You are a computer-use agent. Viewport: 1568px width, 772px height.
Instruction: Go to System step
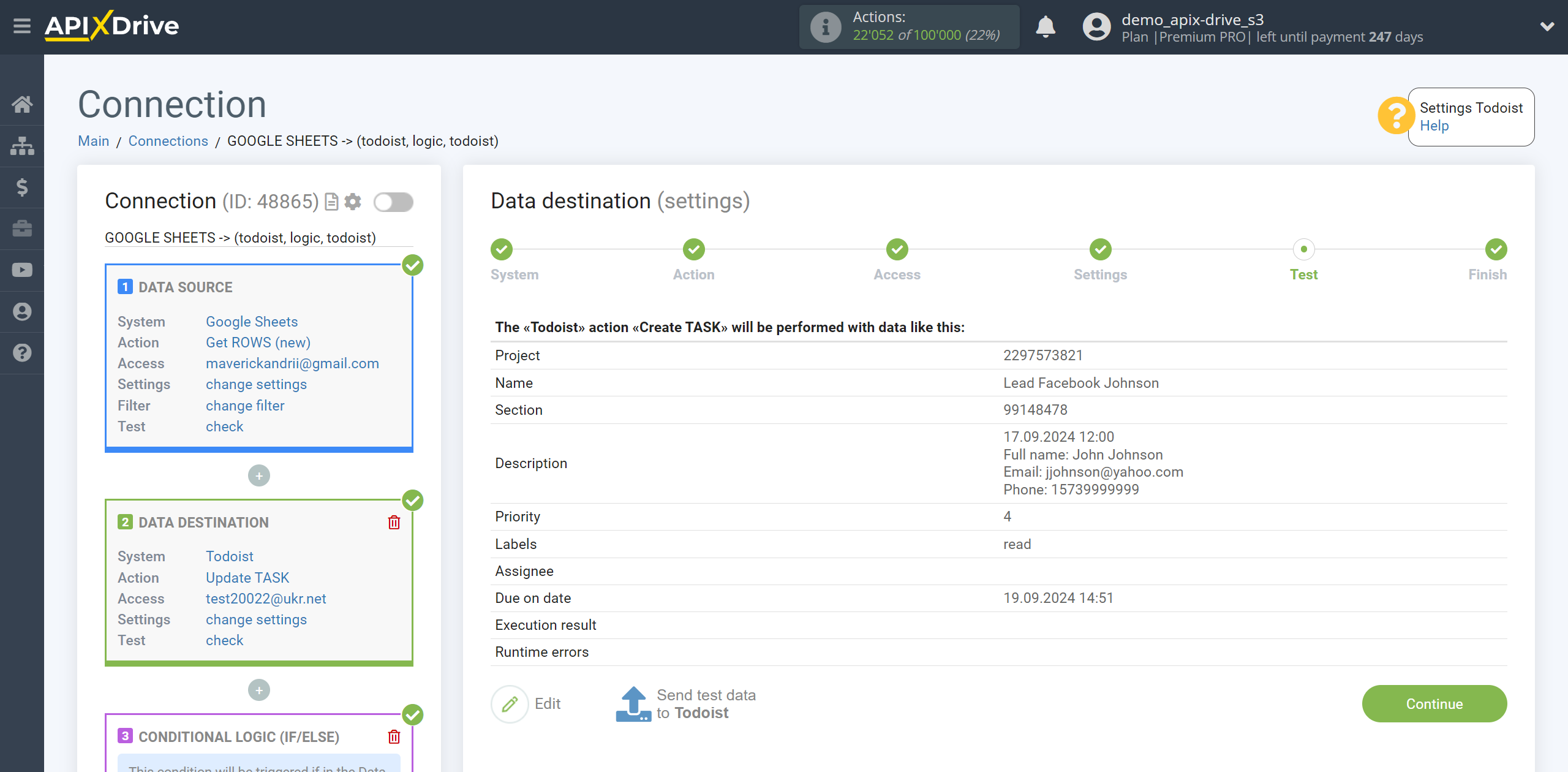tap(502, 249)
